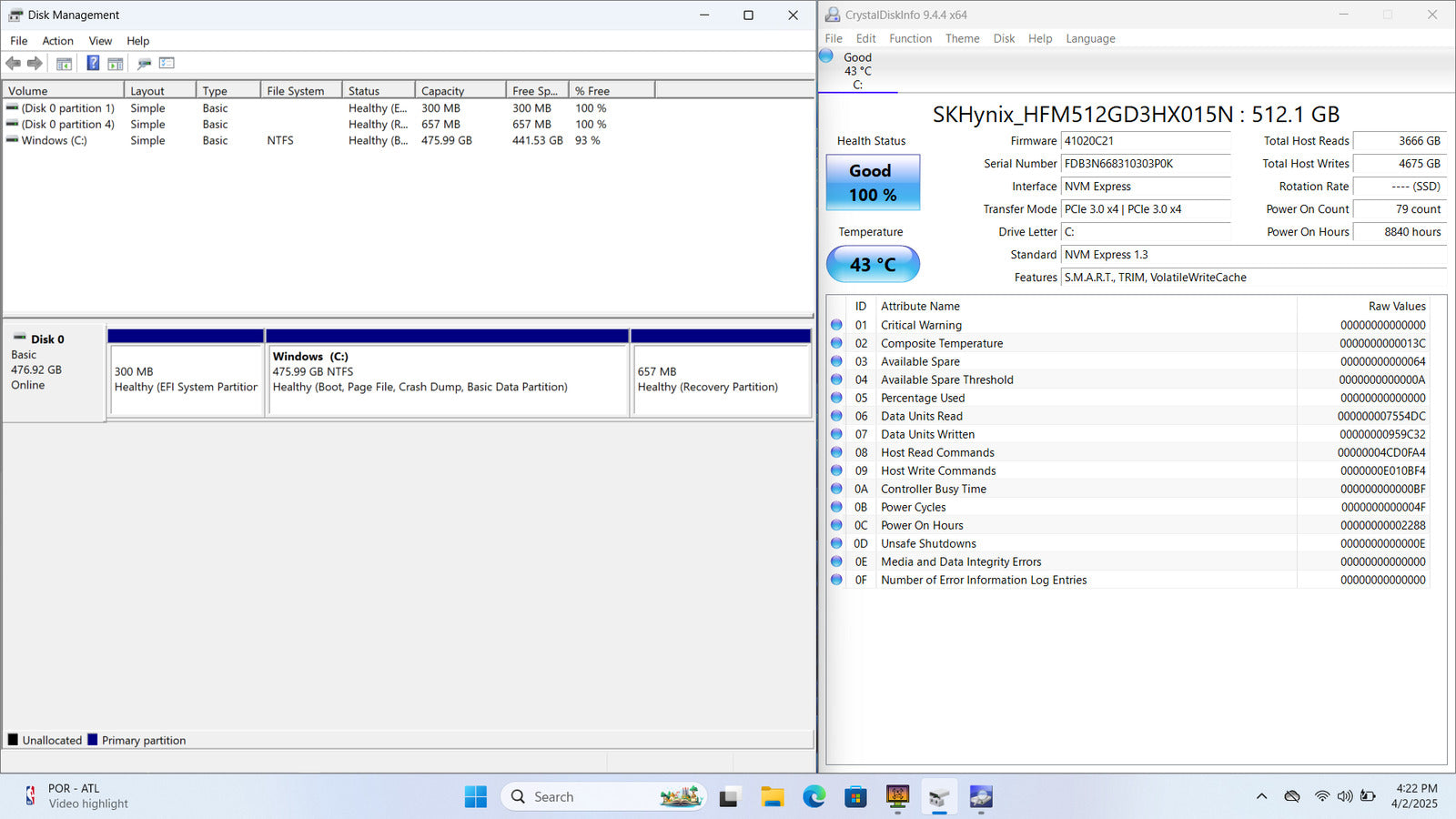Open the Language menu in CrystalDiskInfo
Image resolution: width=1456 pixels, height=819 pixels.
tap(1090, 38)
